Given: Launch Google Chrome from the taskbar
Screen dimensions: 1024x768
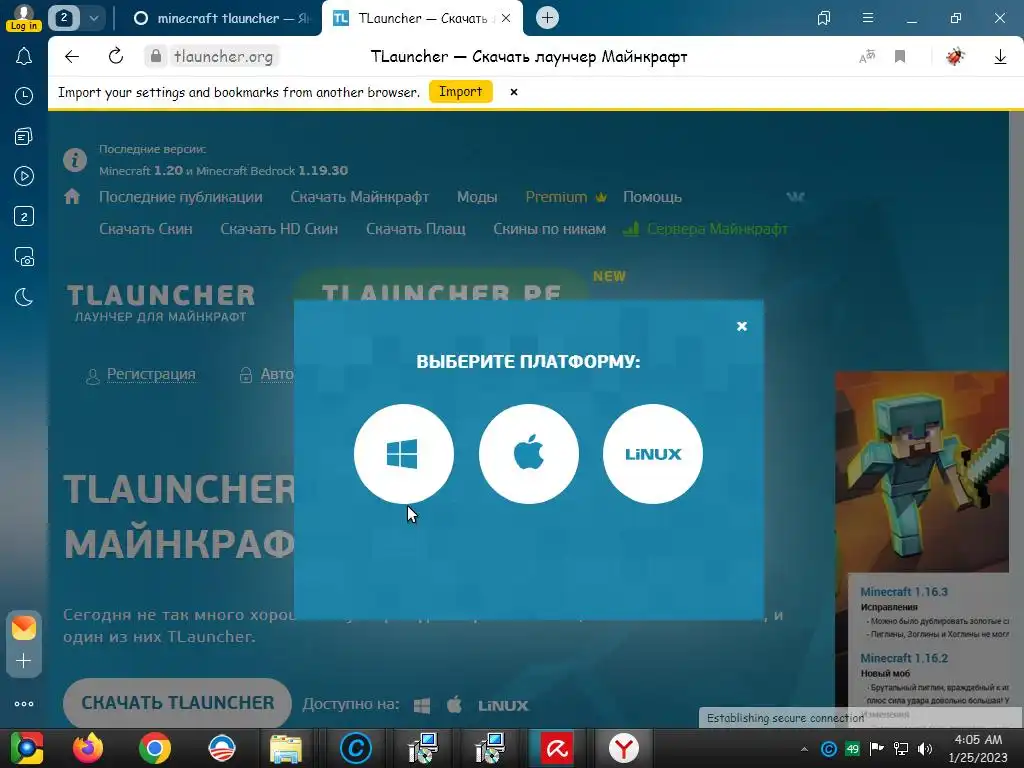Looking at the screenshot, I should pyautogui.click(x=155, y=748).
